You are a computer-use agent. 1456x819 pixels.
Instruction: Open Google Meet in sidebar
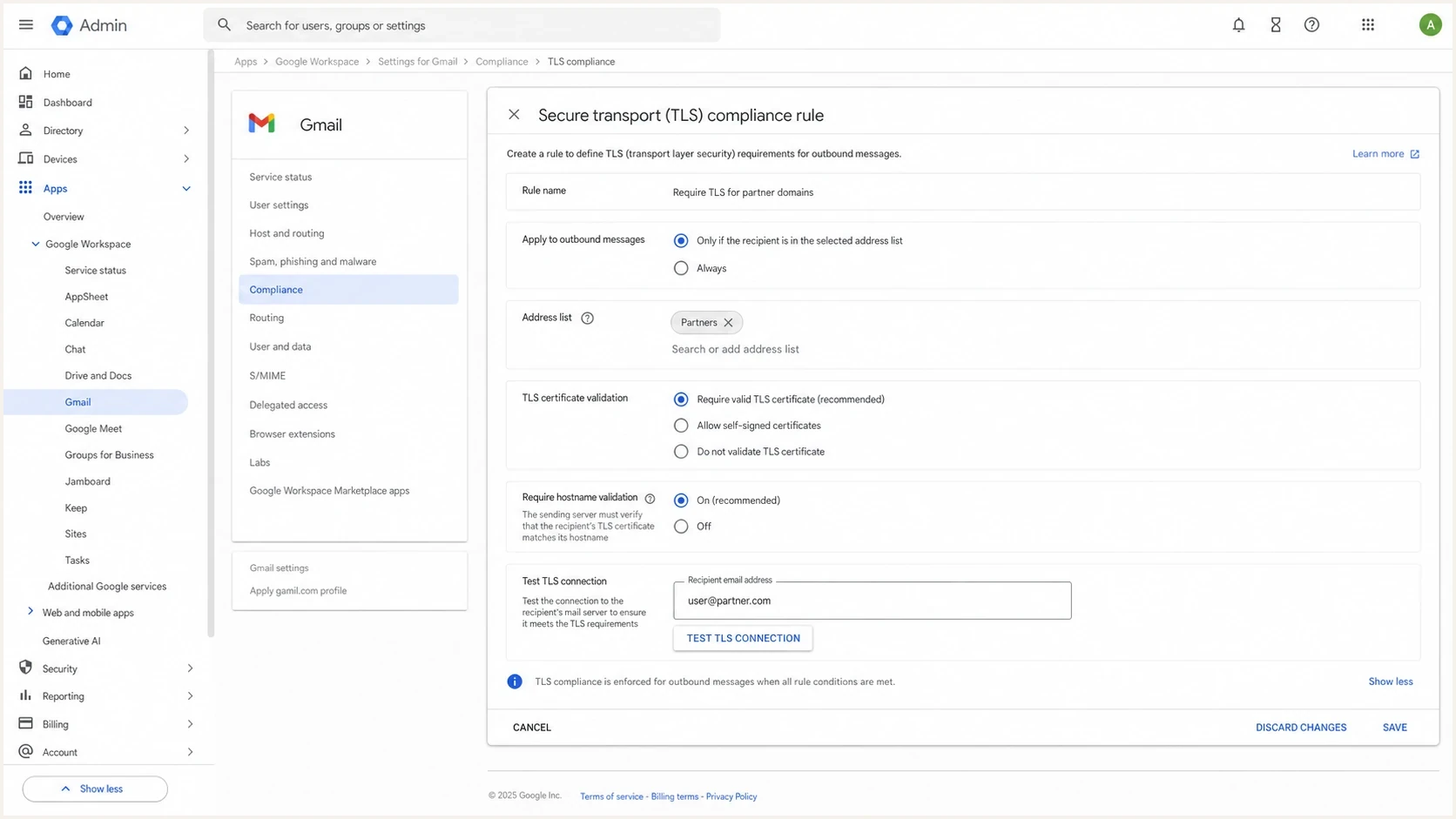(93, 428)
